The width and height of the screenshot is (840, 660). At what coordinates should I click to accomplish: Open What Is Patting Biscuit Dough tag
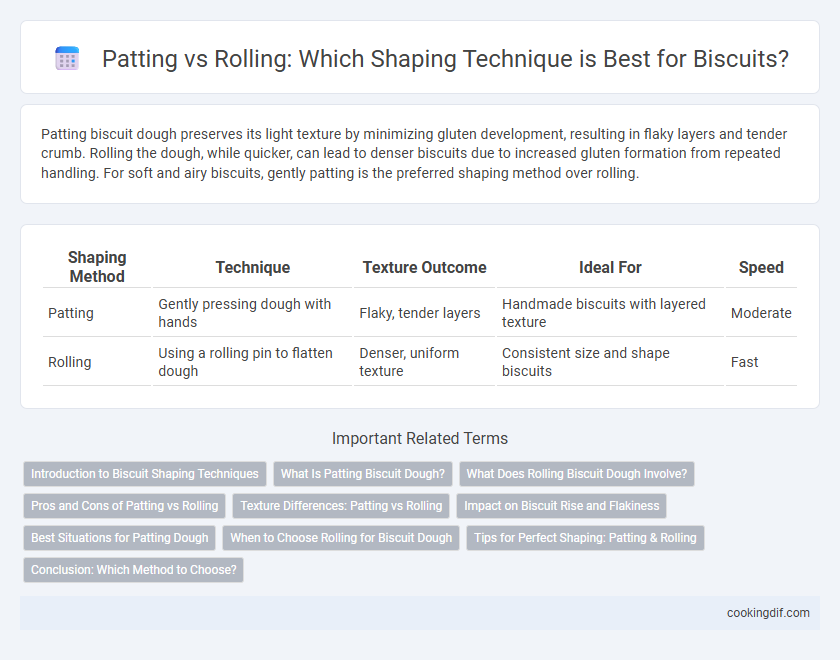363,474
